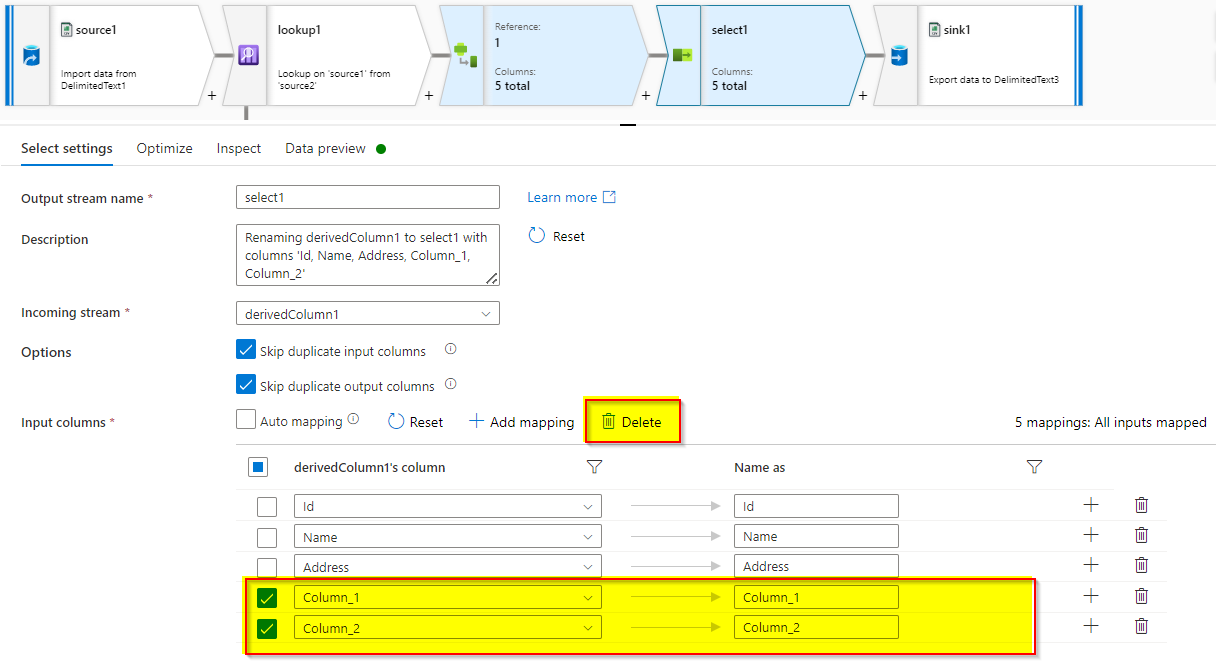
Task: Open the Data preview tab
Action: [x=326, y=148]
